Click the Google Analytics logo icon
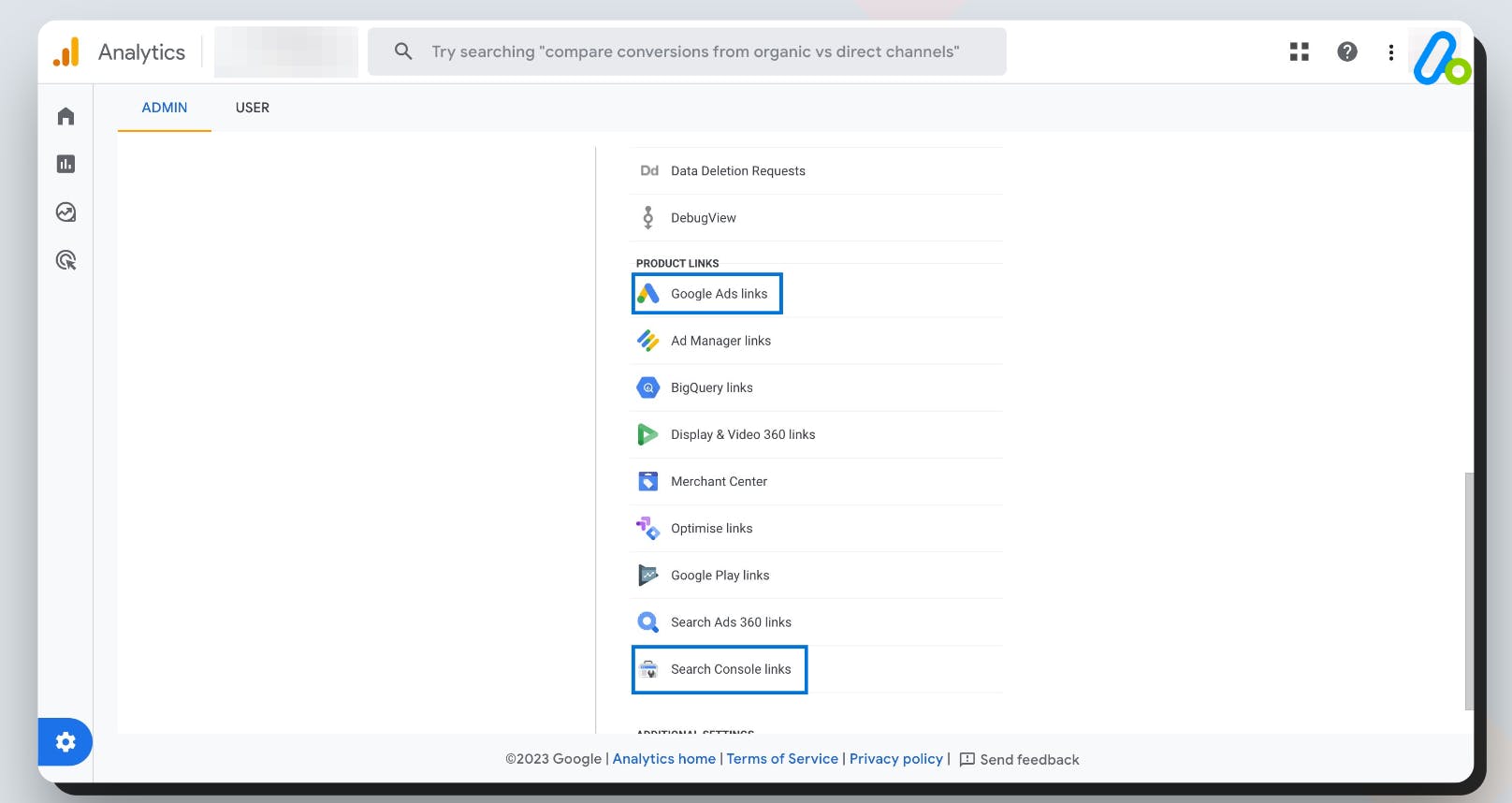 tap(65, 51)
